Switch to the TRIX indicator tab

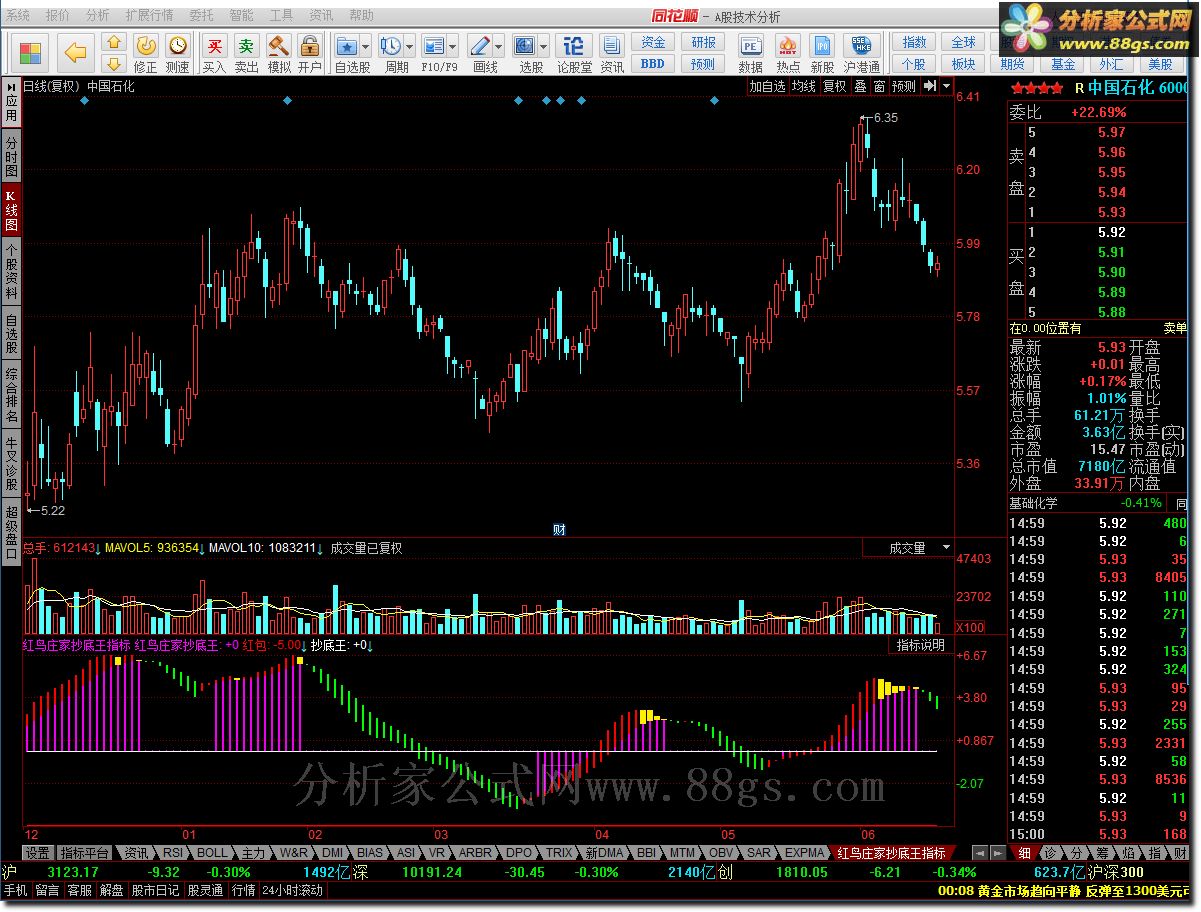559,853
